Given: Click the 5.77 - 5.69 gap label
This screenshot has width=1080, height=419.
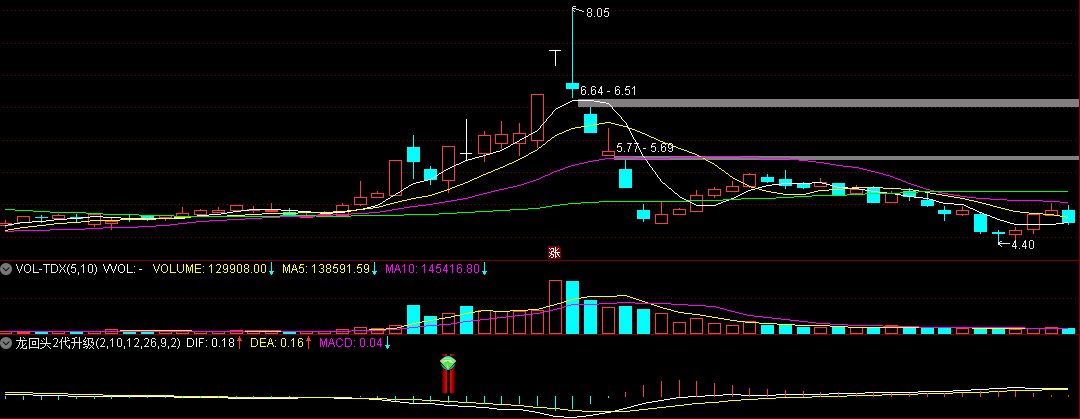Looking at the screenshot, I should (645, 147).
